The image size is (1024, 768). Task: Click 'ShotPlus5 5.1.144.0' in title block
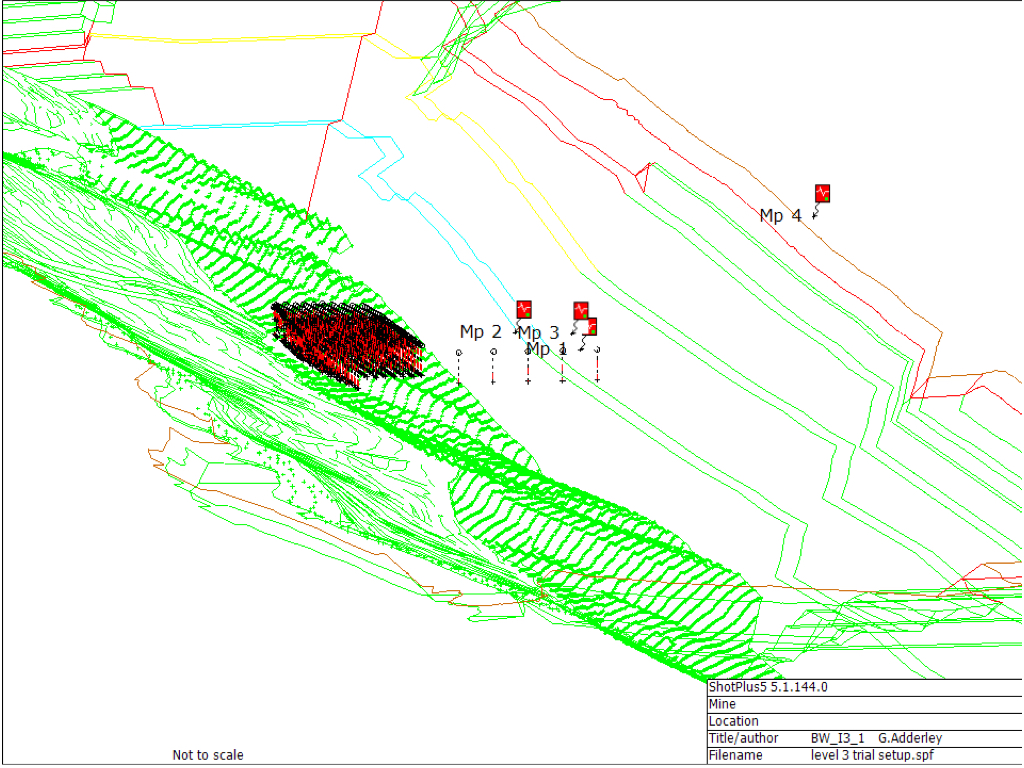(x=768, y=687)
